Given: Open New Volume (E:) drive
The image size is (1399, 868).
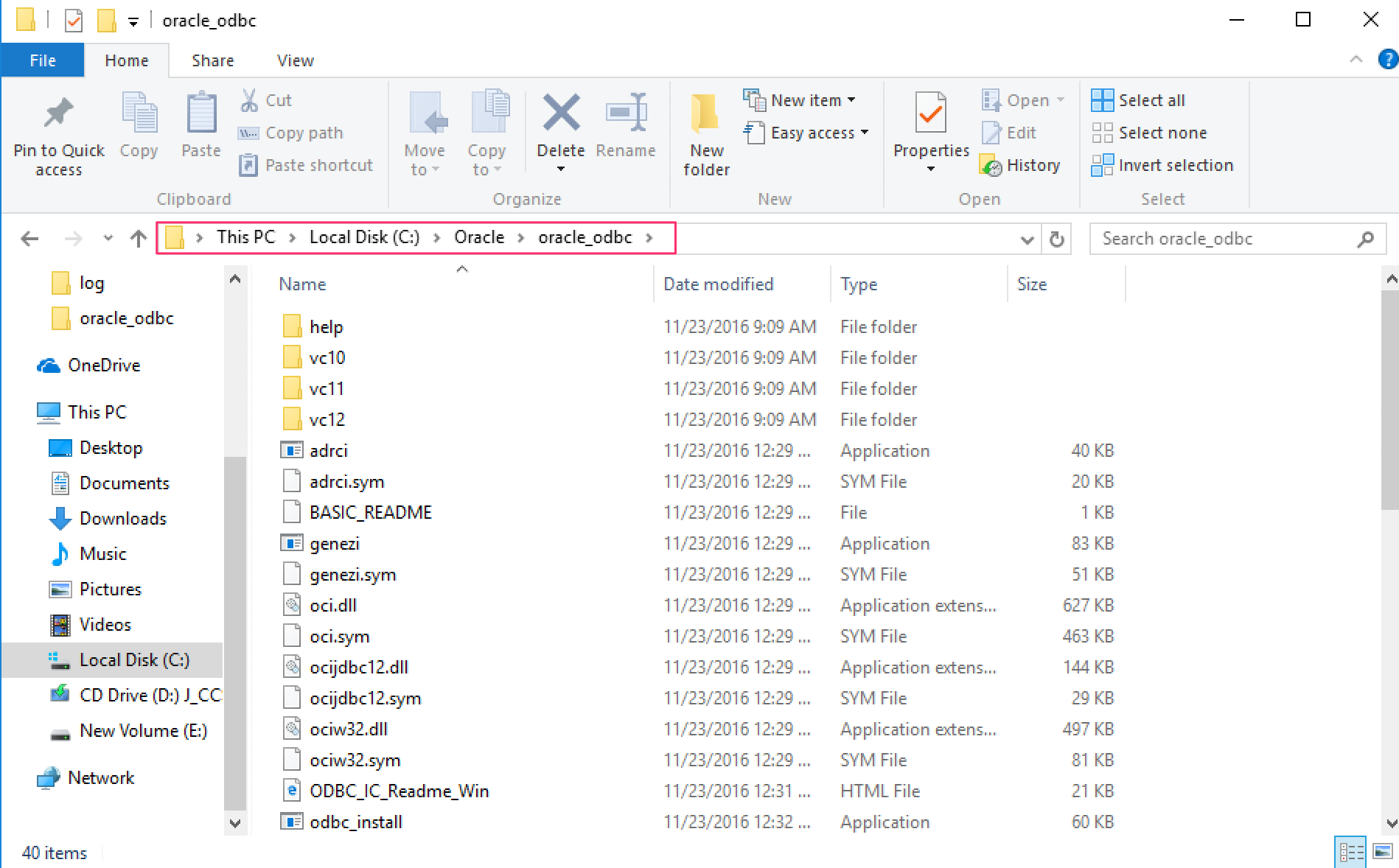Looking at the screenshot, I should [x=143, y=731].
